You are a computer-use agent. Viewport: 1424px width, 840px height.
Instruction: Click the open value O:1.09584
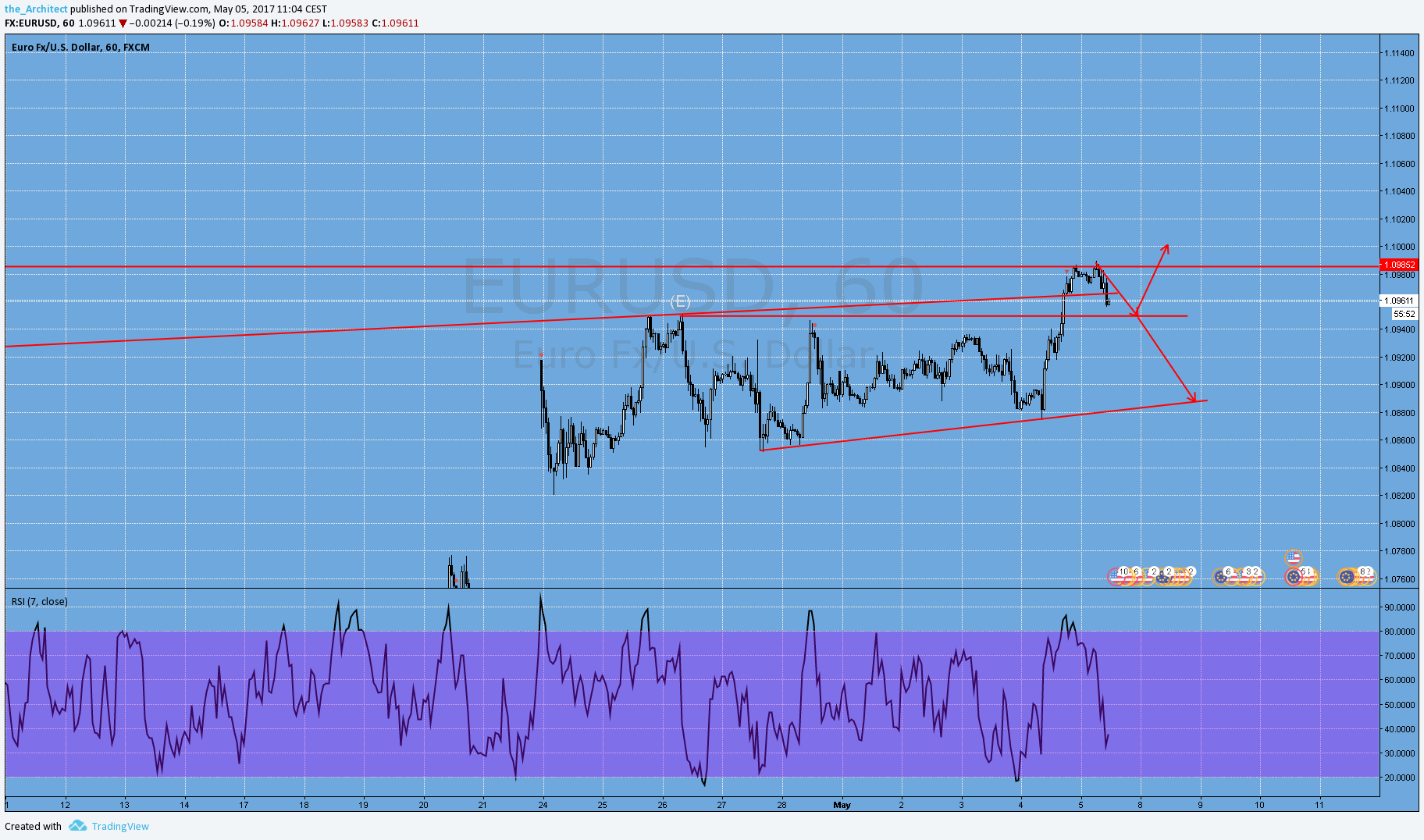point(243,23)
